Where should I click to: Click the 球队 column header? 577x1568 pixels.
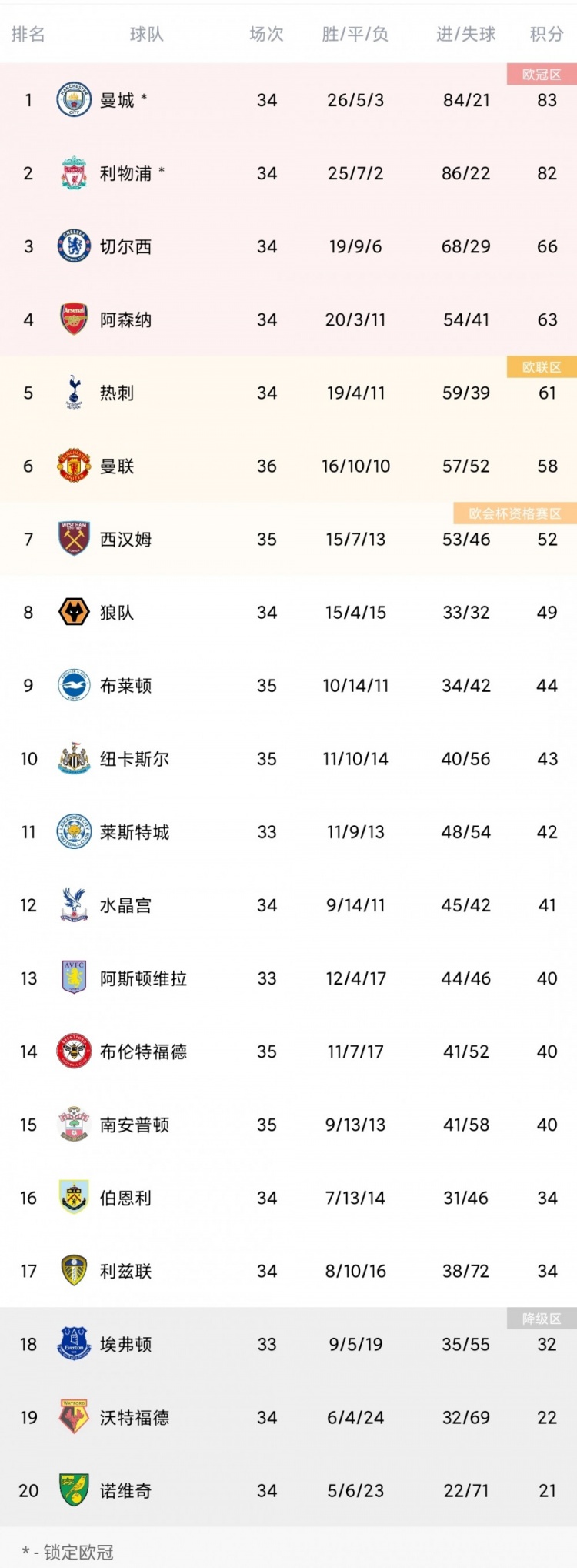(146, 34)
